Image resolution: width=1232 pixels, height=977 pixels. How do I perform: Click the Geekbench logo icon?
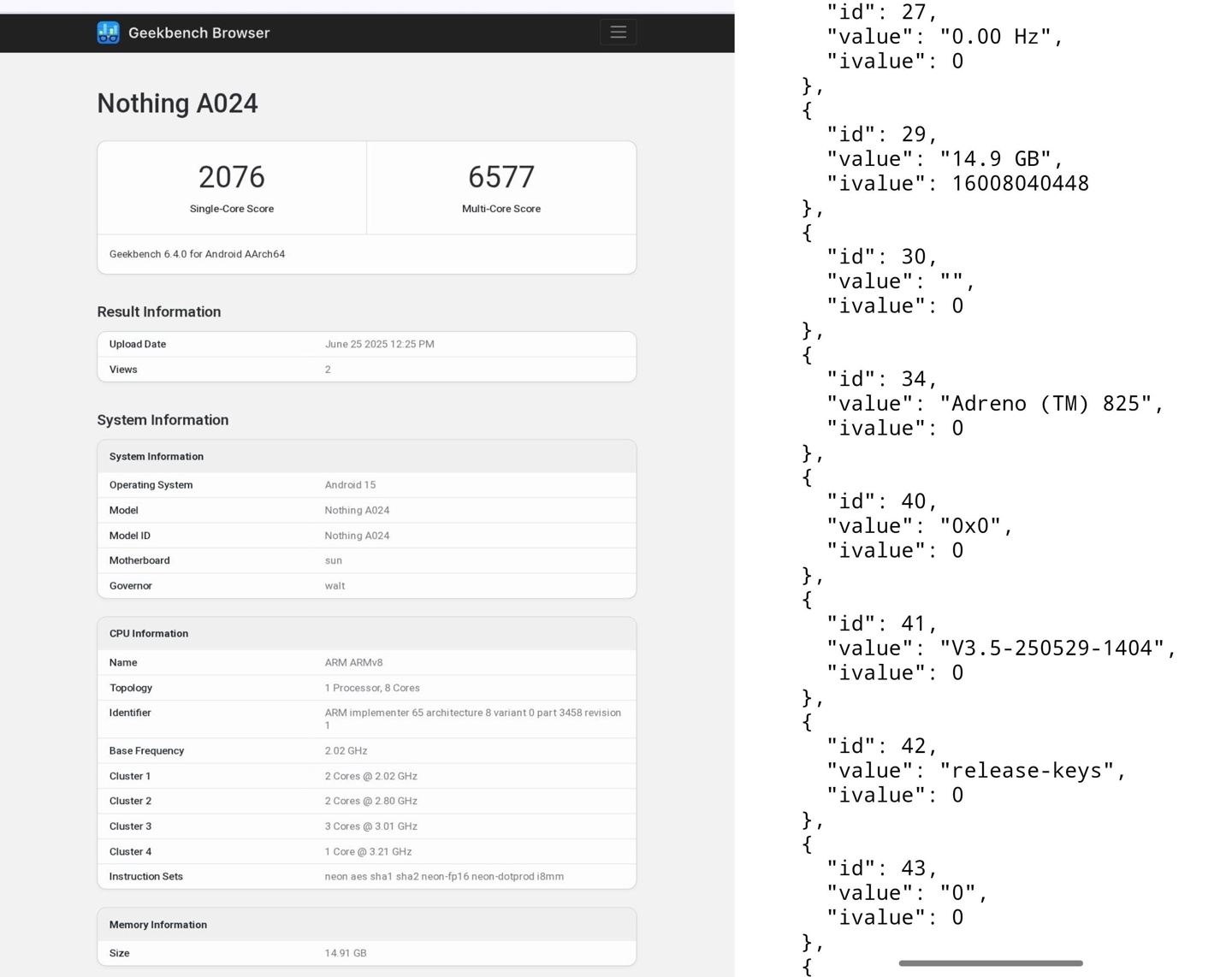click(108, 33)
